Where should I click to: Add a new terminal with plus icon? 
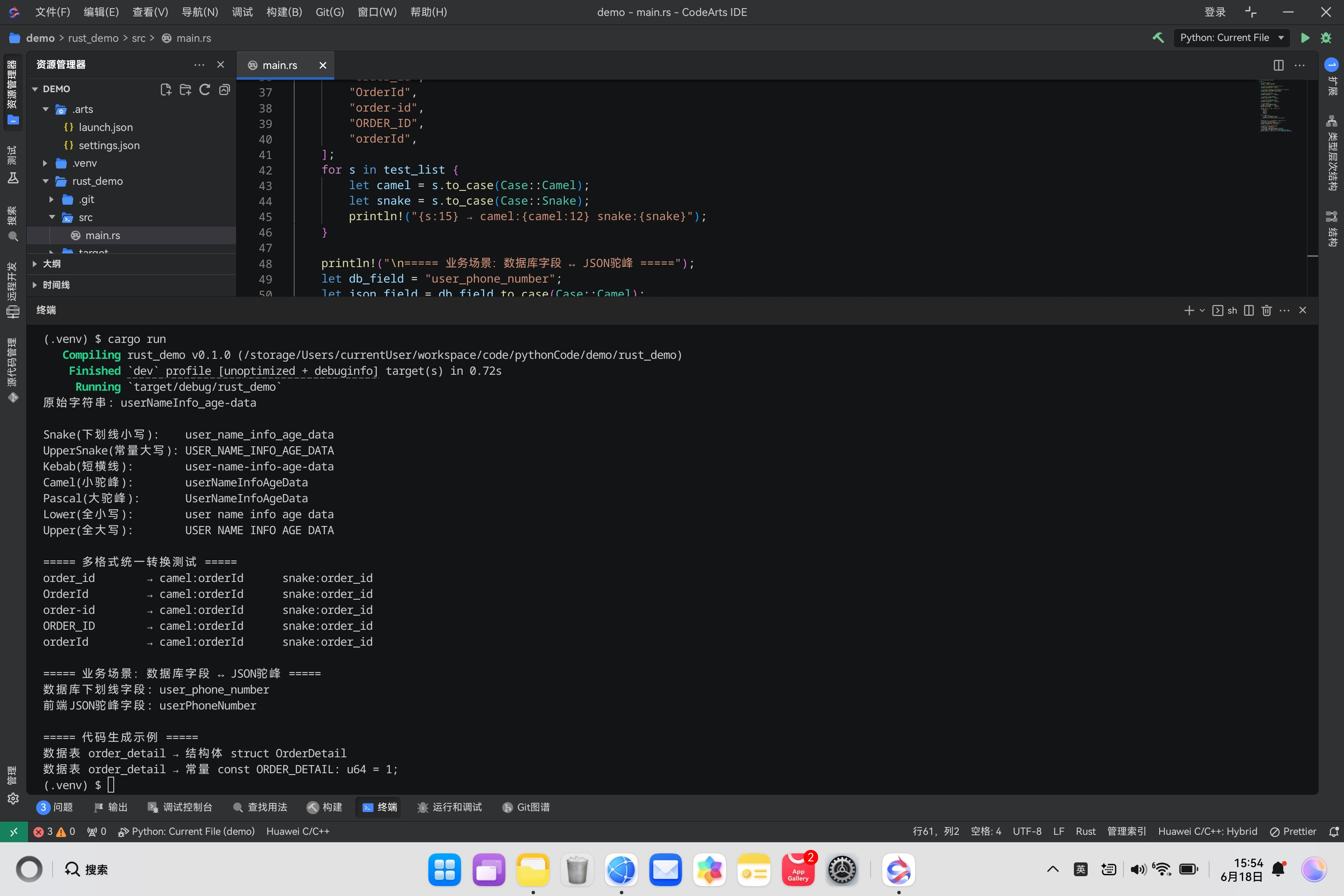pos(1188,310)
